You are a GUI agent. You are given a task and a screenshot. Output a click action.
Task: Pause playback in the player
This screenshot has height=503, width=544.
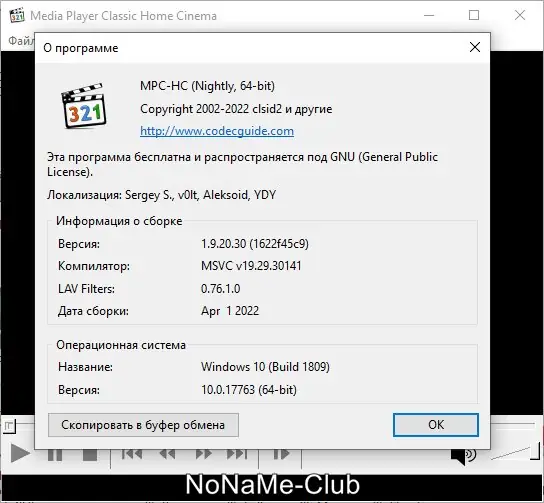[x=55, y=454]
